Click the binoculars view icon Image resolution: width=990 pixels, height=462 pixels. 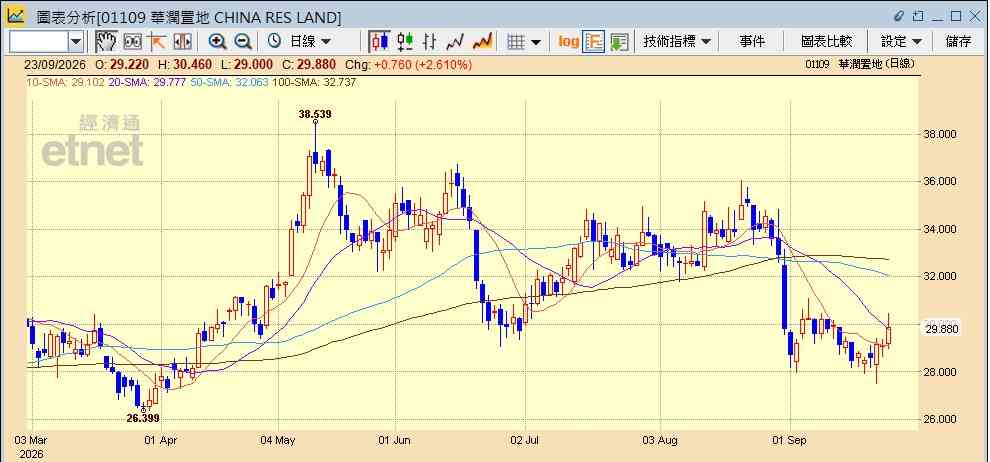[x=133, y=42]
